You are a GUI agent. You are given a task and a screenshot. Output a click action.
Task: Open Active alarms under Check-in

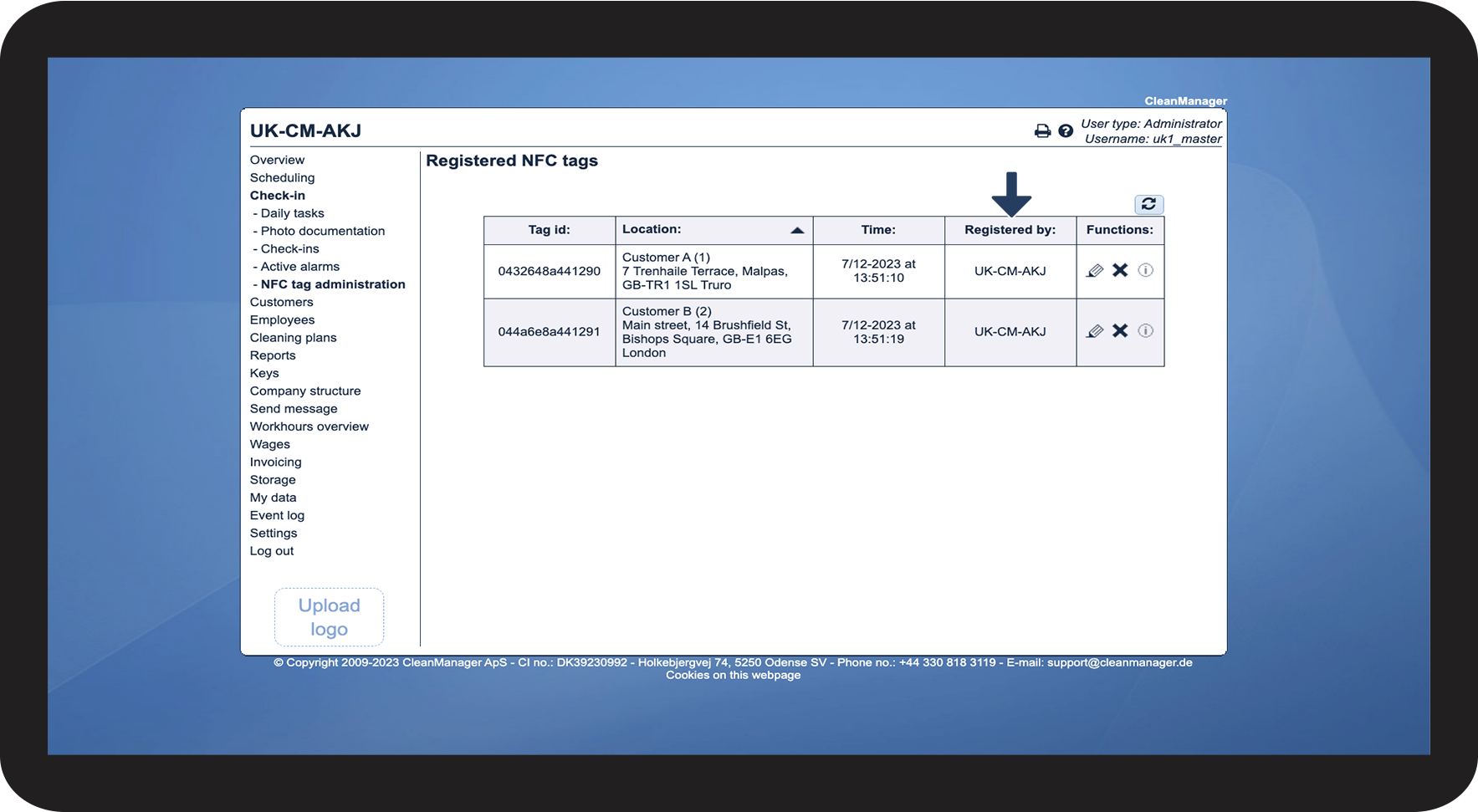pos(300,267)
